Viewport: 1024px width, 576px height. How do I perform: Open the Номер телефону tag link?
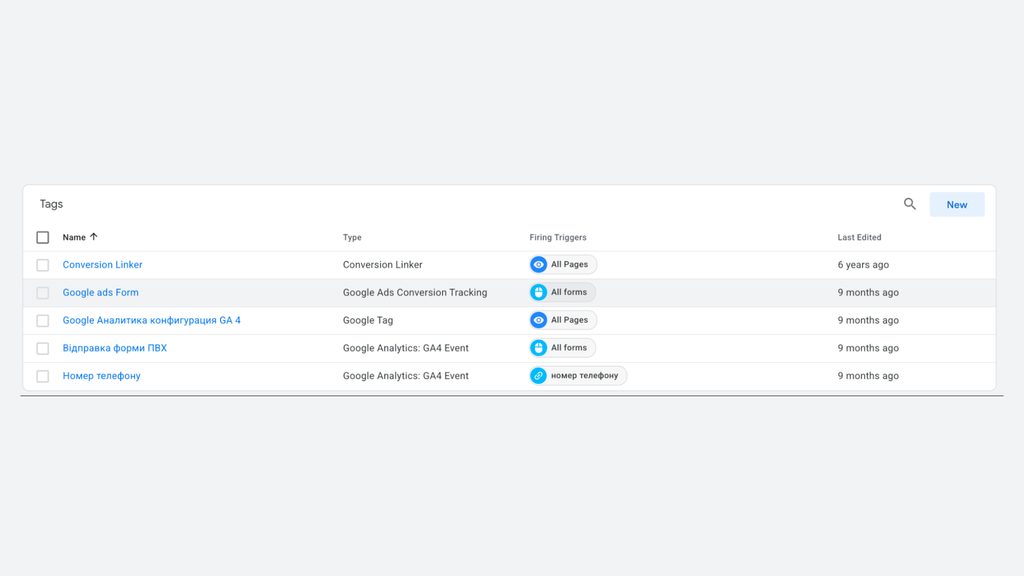(101, 376)
